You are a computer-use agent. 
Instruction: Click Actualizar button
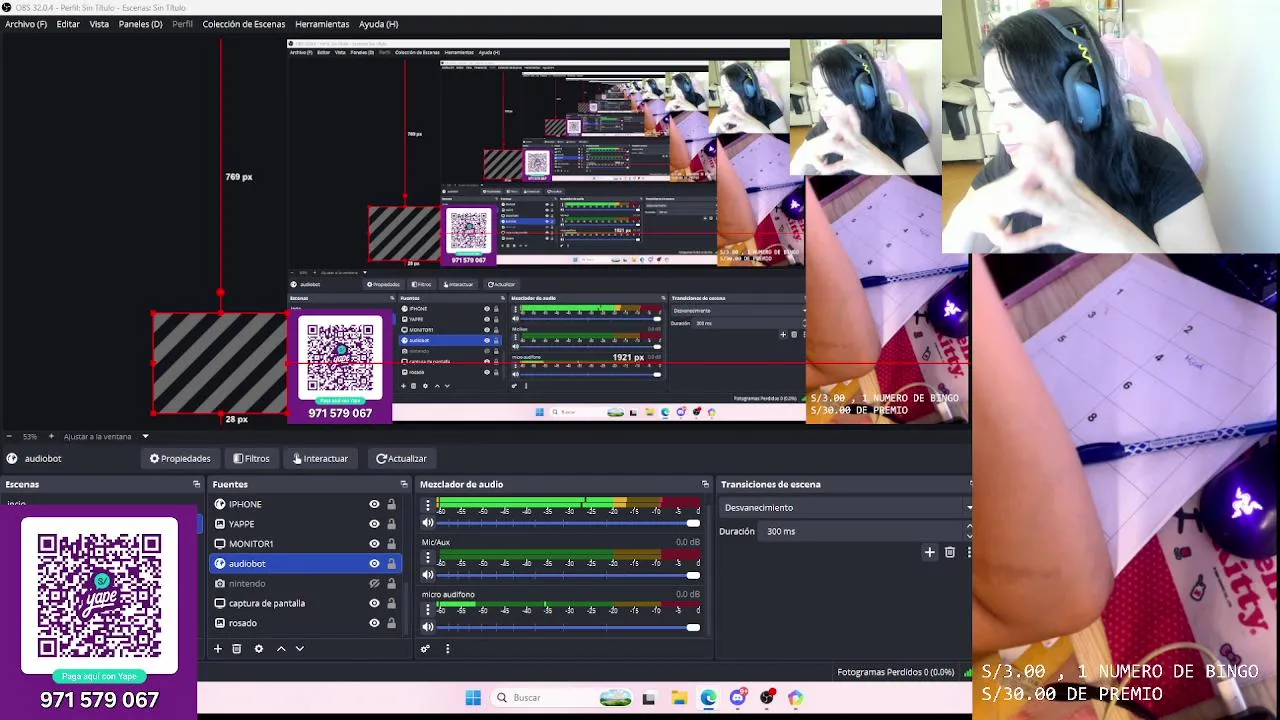pyautogui.click(x=401, y=459)
